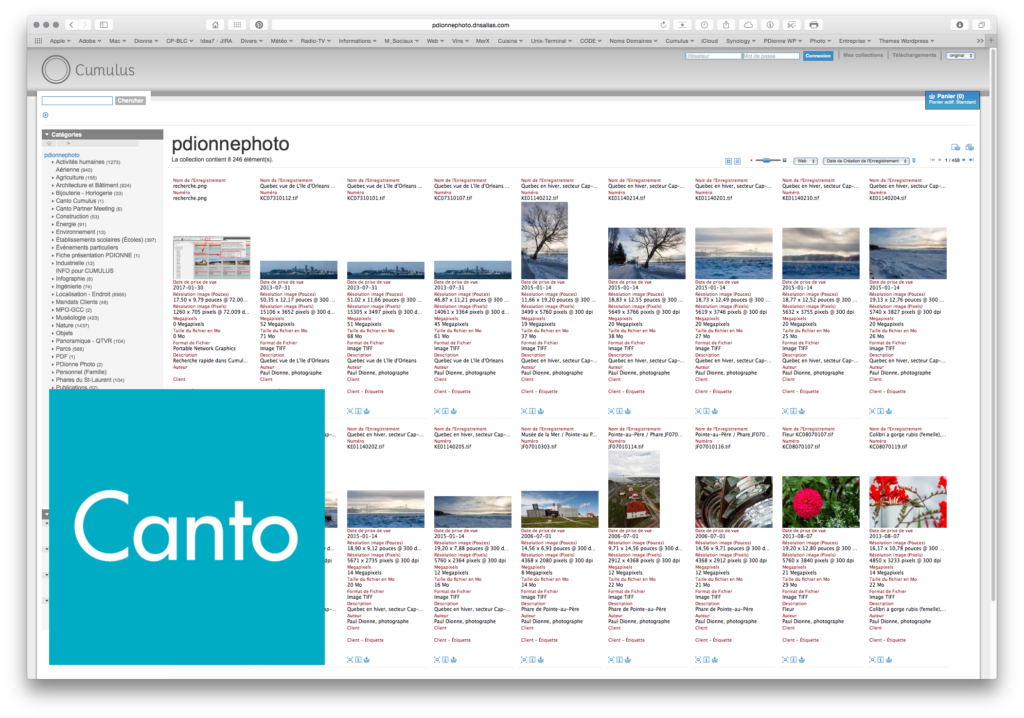The image size is (1024, 718).
Task: Click Safari's address bar showing pdionnephoto.dnsalias.com
Action: [470, 25]
